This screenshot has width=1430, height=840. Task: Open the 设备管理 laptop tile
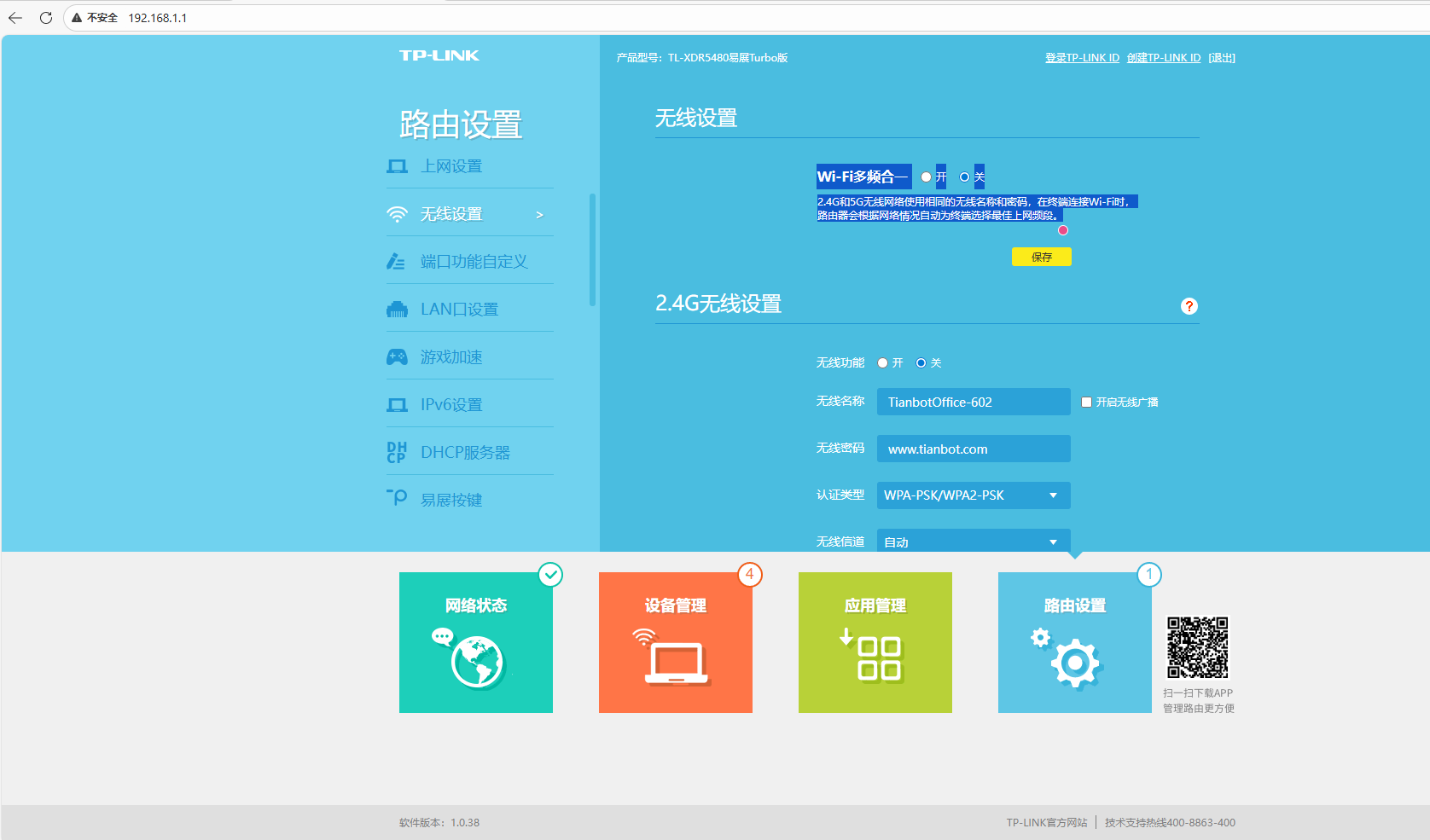[675, 642]
